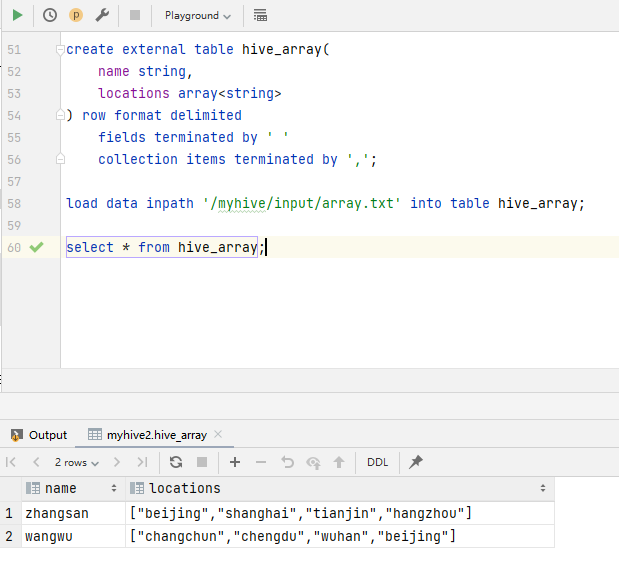Add a new row with plus icon

point(235,462)
